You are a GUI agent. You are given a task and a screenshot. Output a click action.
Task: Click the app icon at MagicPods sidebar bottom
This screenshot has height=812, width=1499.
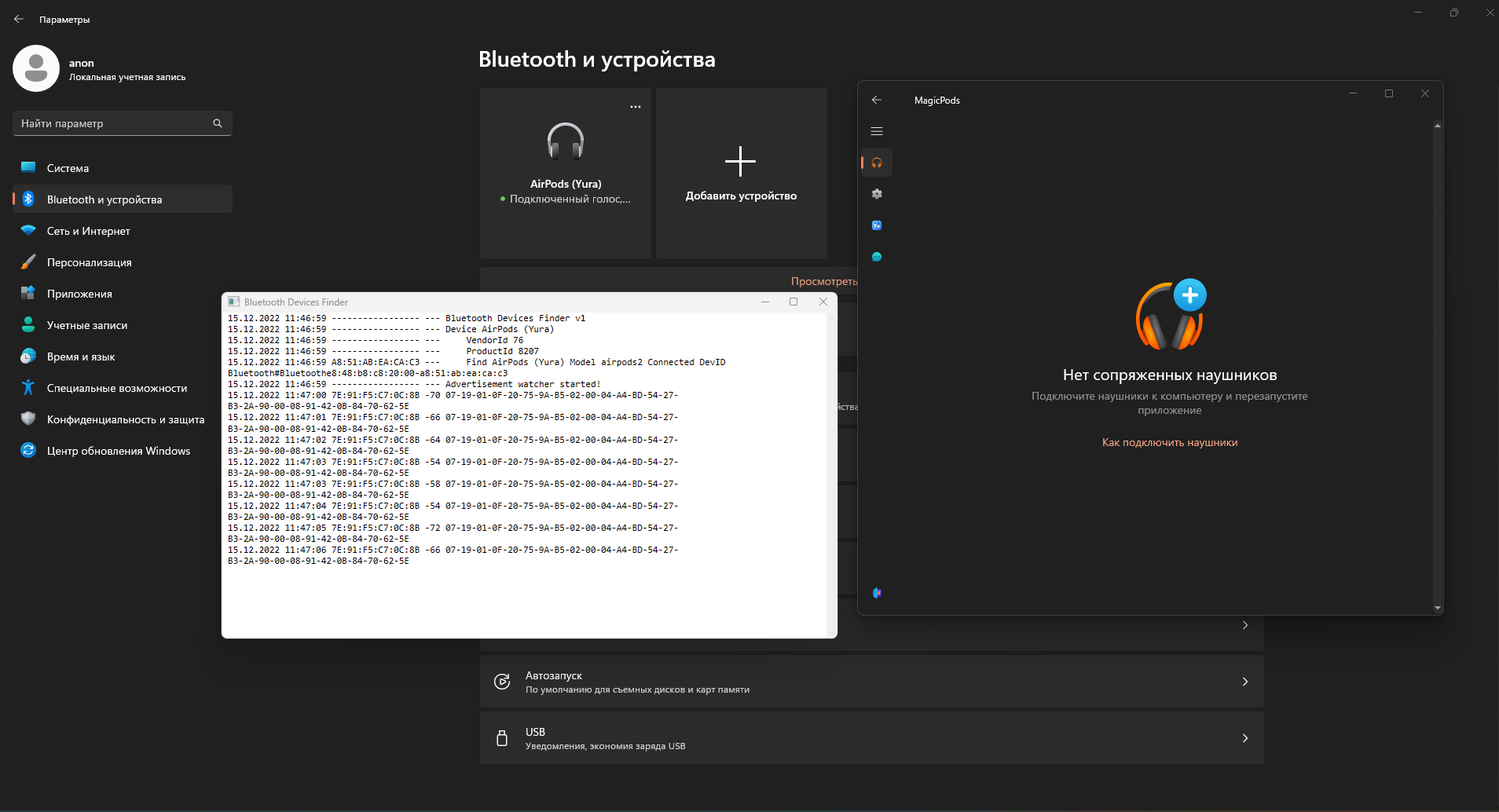pyautogui.click(x=878, y=593)
